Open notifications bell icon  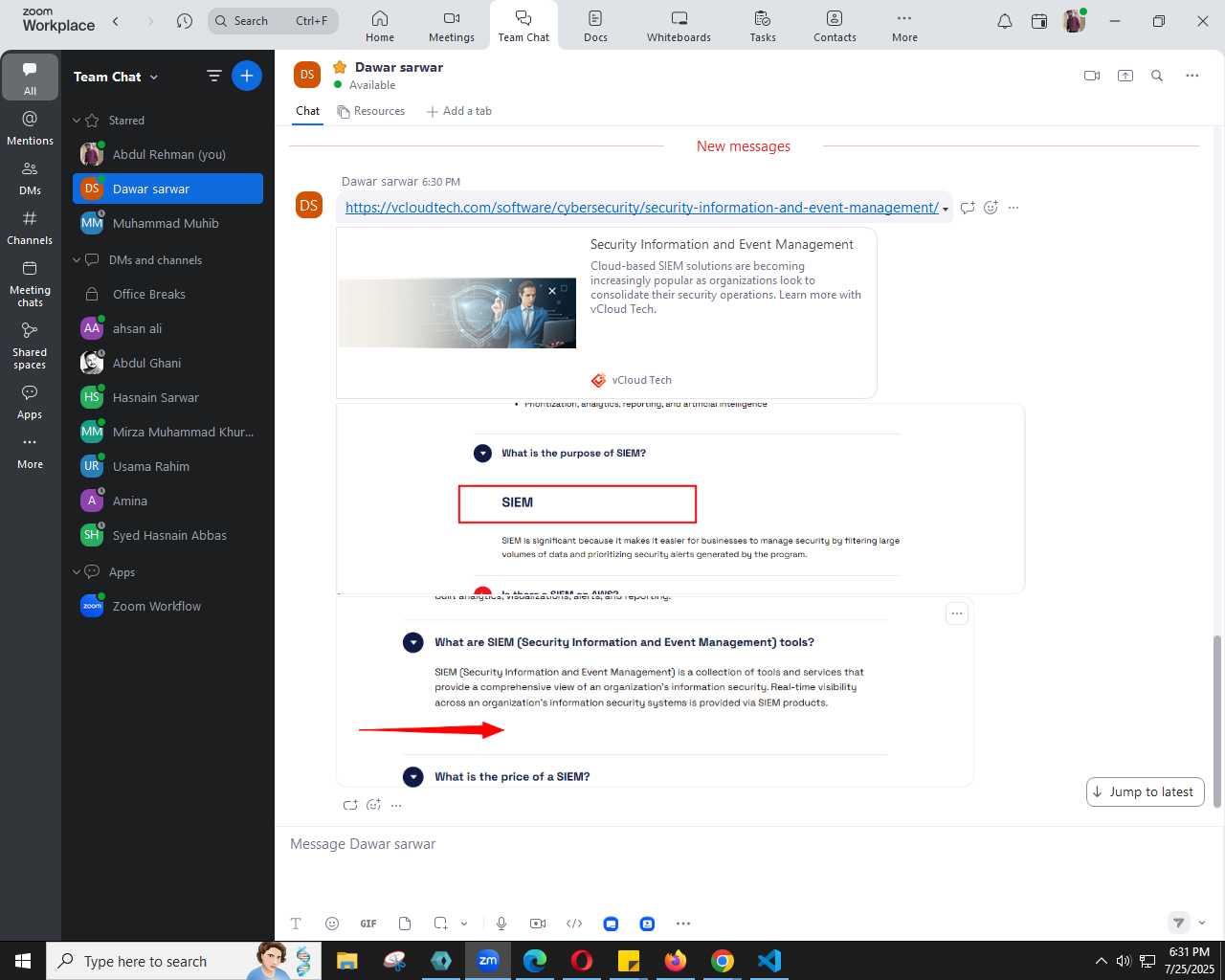[1005, 21]
